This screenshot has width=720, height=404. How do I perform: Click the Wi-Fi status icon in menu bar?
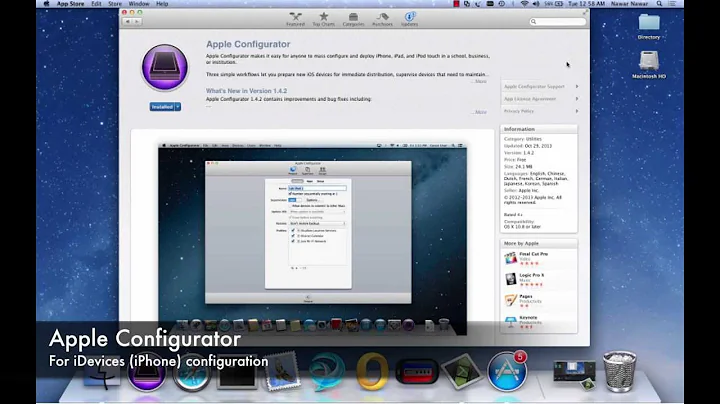pos(524,4)
